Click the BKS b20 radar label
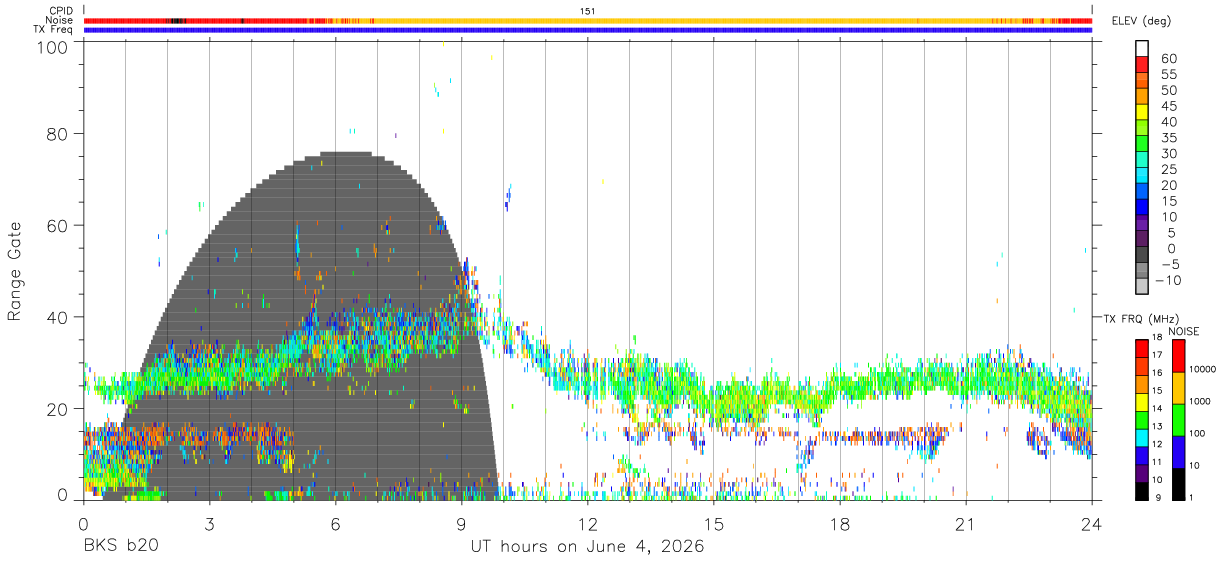The width and height of the screenshot is (1228, 567). [x=121, y=547]
